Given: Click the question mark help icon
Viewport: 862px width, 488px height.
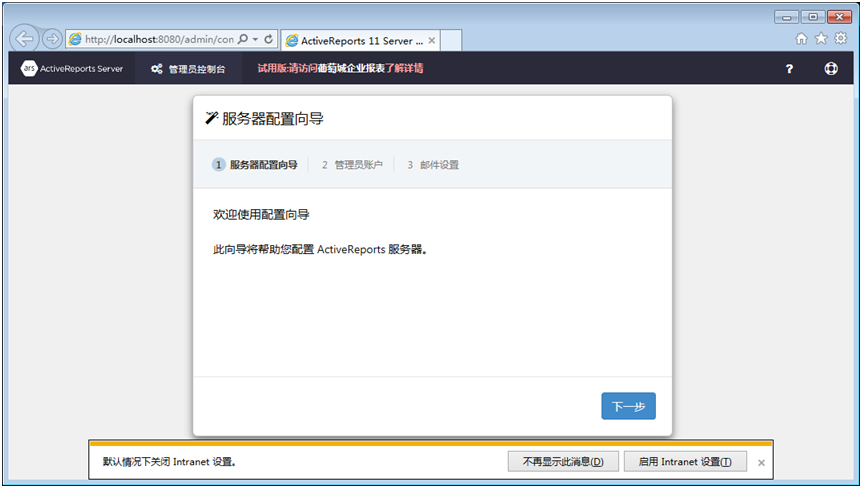Looking at the screenshot, I should (789, 69).
